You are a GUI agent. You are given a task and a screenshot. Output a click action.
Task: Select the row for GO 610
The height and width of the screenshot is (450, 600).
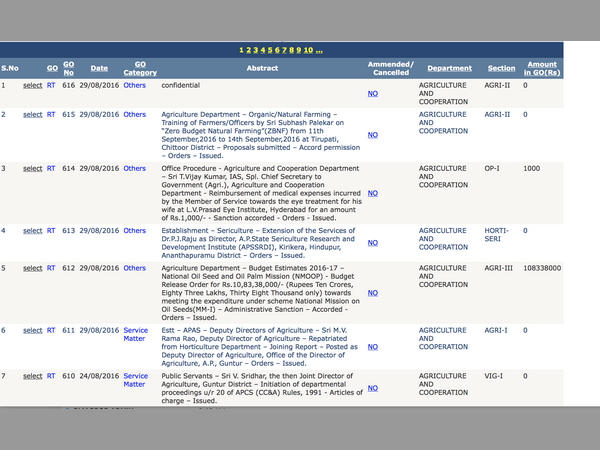pos(33,376)
